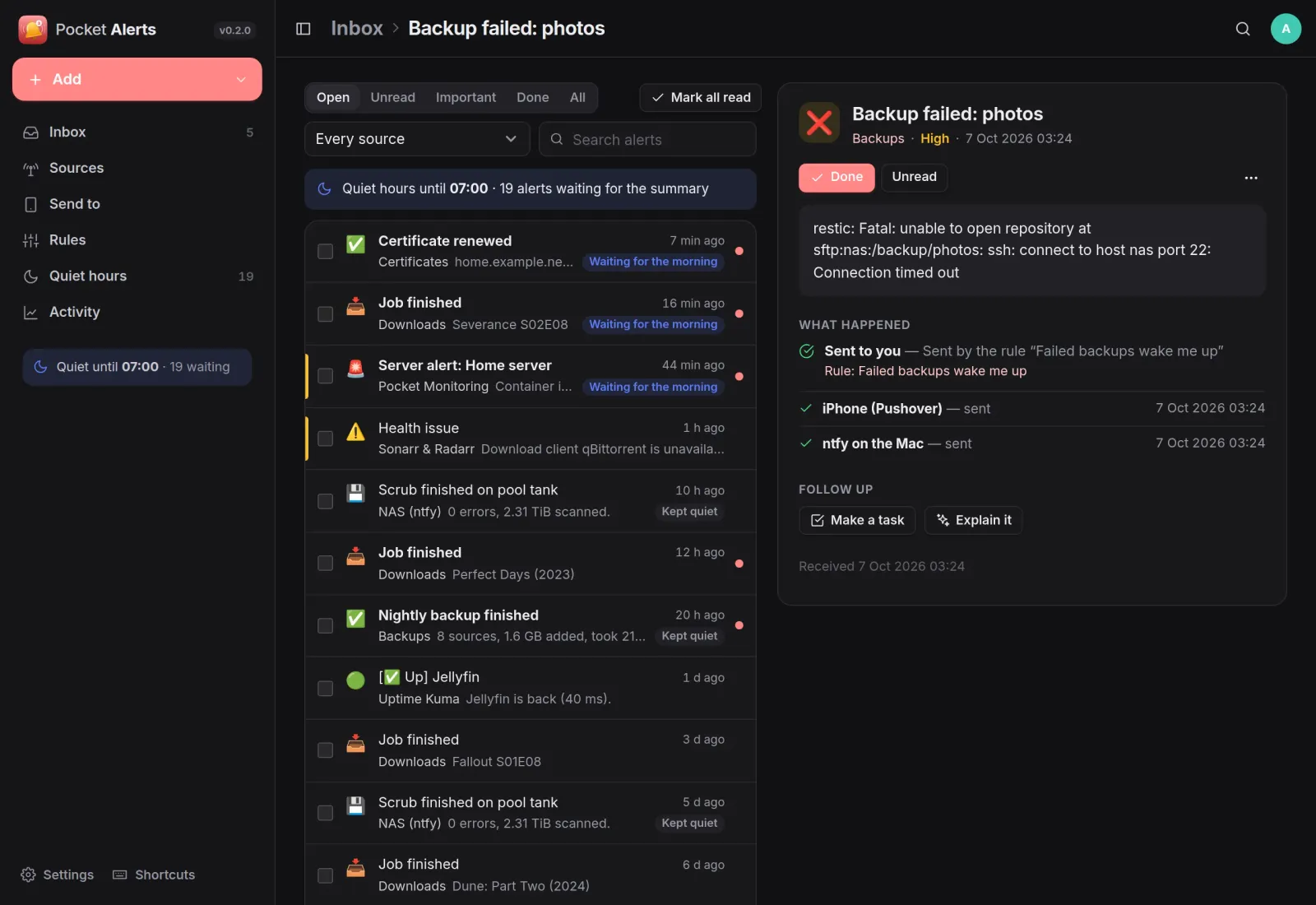The image size is (1316, 905).
Task: Mark the alert as Done
Action: [836, 177]
